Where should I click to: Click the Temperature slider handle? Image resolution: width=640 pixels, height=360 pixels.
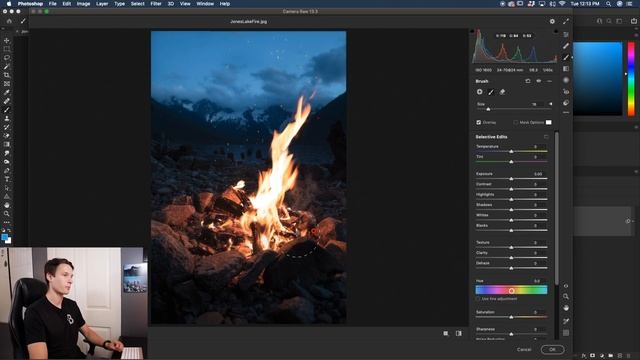tap(511, 151)
